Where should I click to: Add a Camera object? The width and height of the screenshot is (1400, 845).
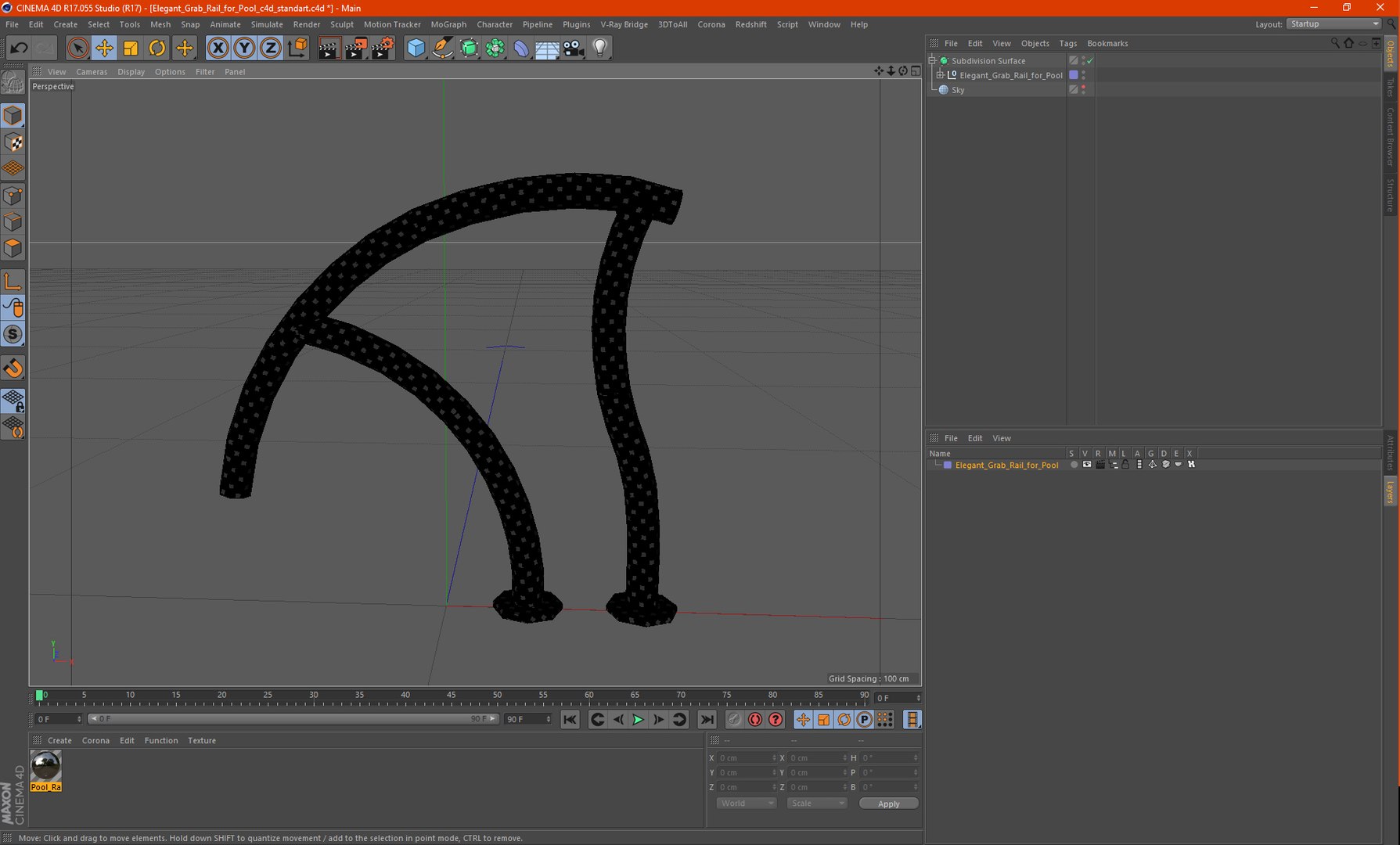coord(574,49)
